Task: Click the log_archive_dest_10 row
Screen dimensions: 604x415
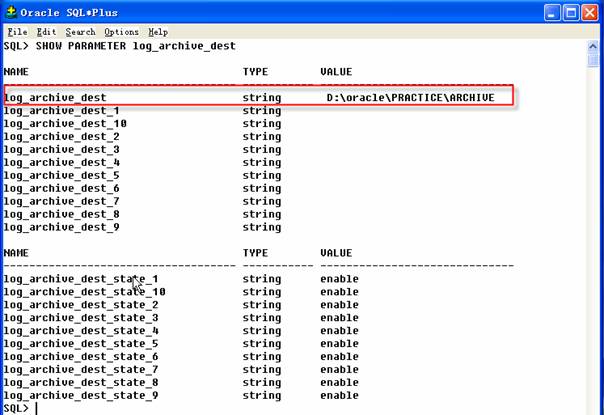Action: [143, 124]
